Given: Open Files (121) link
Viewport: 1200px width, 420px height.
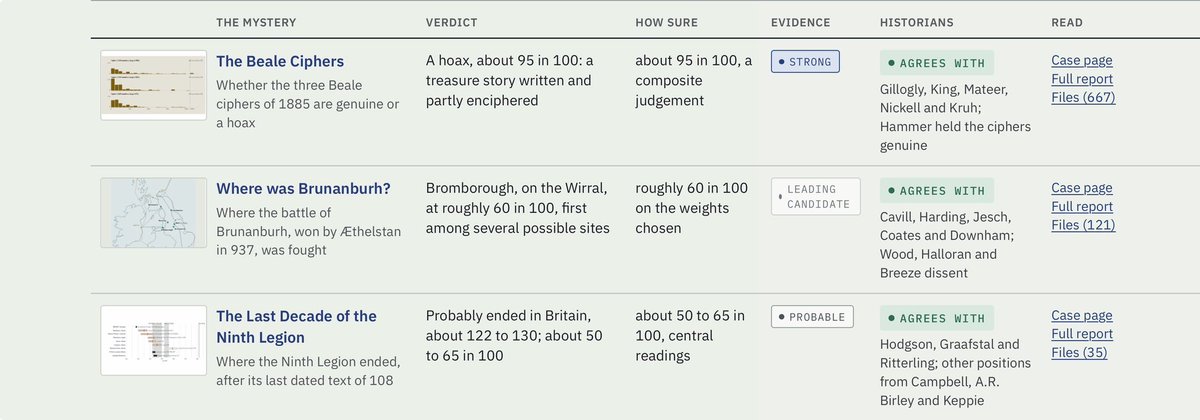Looking at the screenshot, I should pyautogui.click(x=1083, y=225).
